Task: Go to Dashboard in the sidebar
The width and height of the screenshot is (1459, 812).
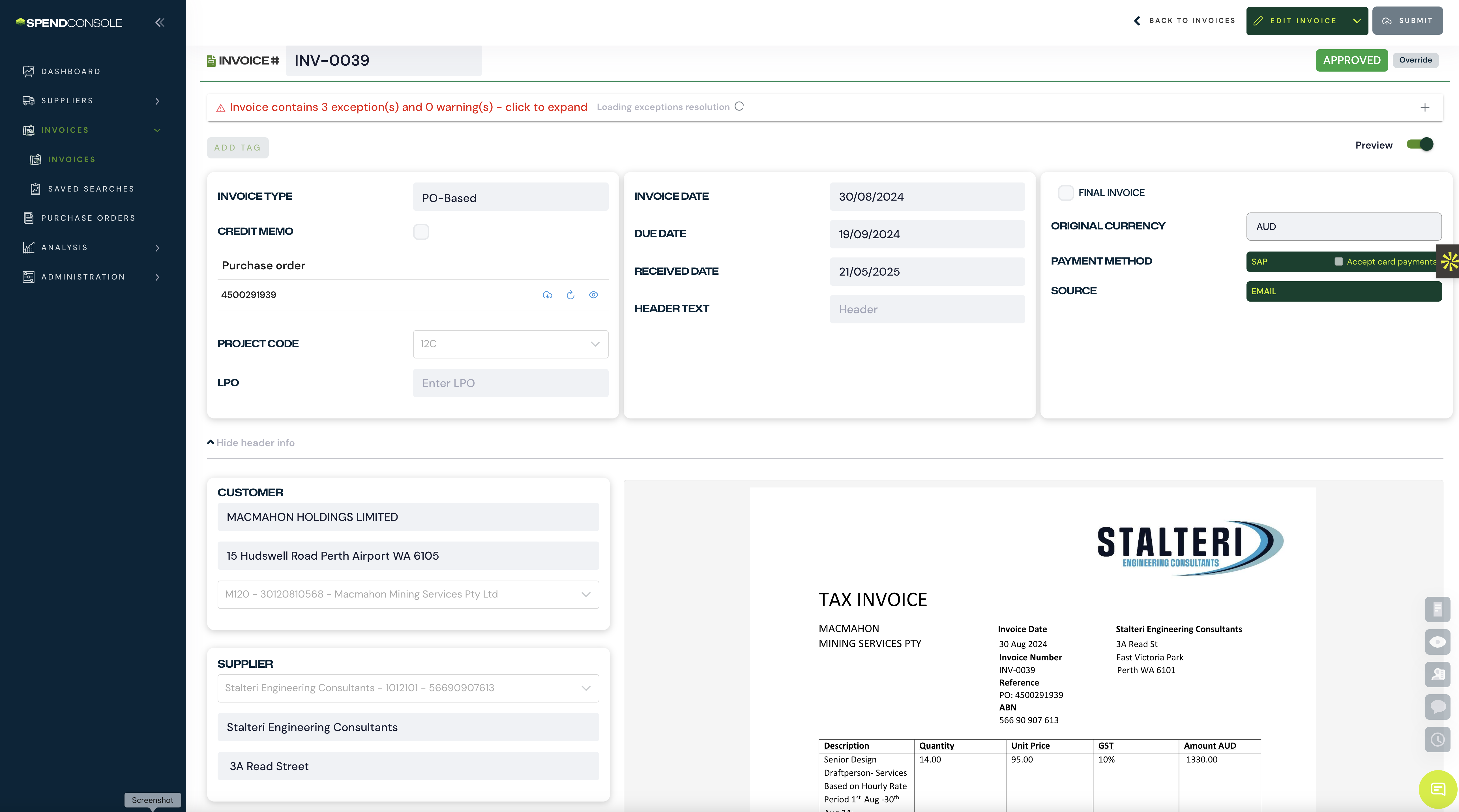Action: (x=70, y=71)
